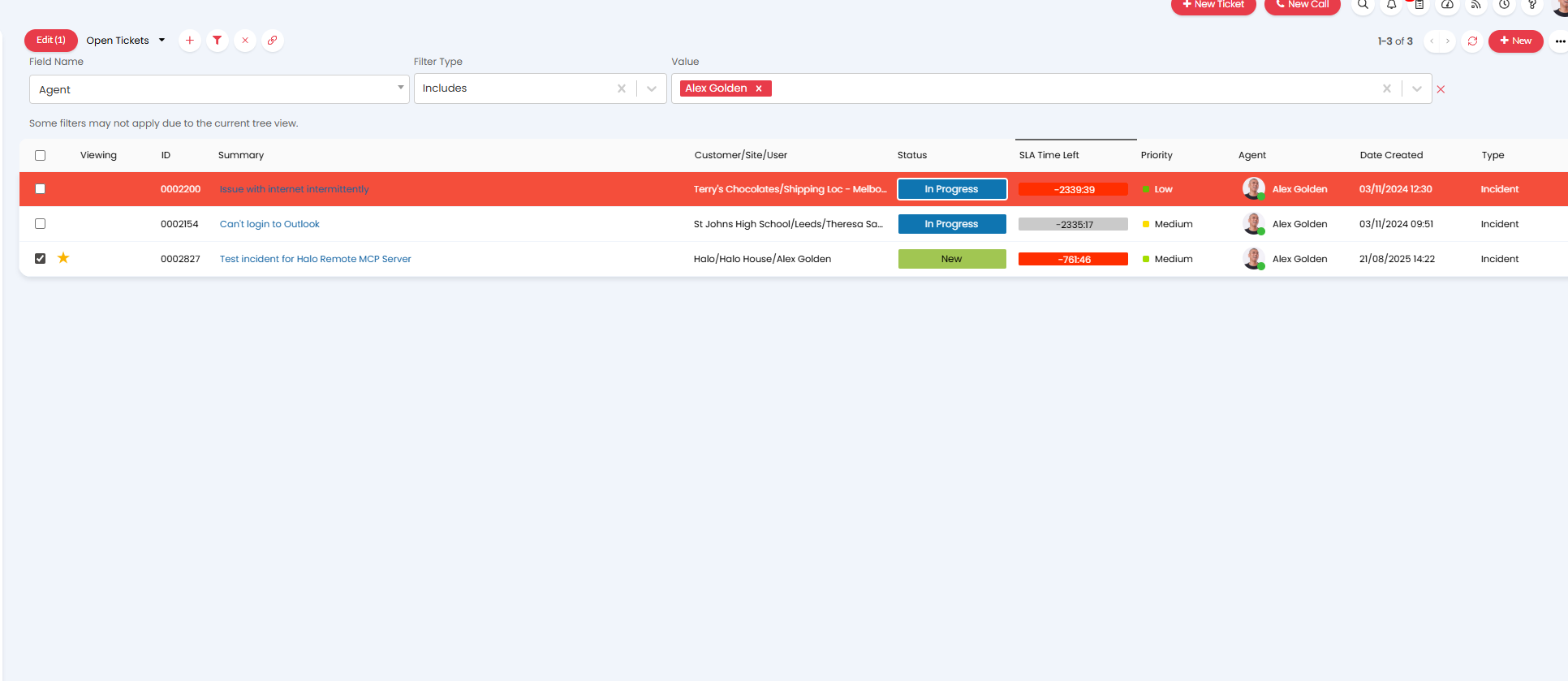Image resolution: width=1568 pixels, height=681 pixels.
Task: Expand the Includes filter type dropdown
Action: pyautogui.click(x=651, y=89)
